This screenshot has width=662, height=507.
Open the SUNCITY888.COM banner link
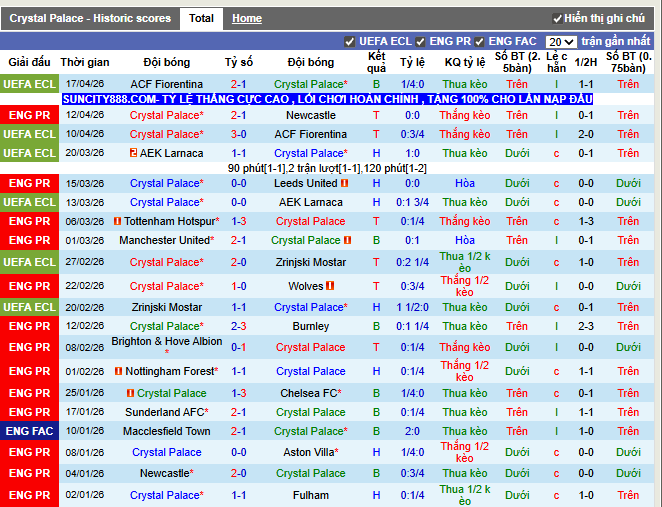tap(327, 100)
